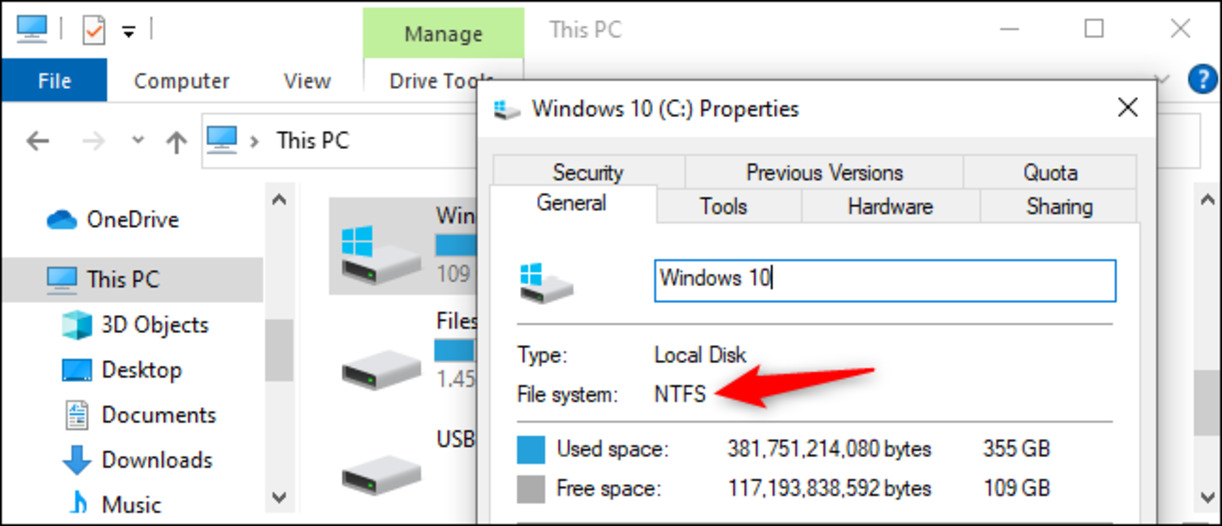Click navigation pane scrollbar up arrow
Viewport: 1222px width, 526px height.
(280, 200)
